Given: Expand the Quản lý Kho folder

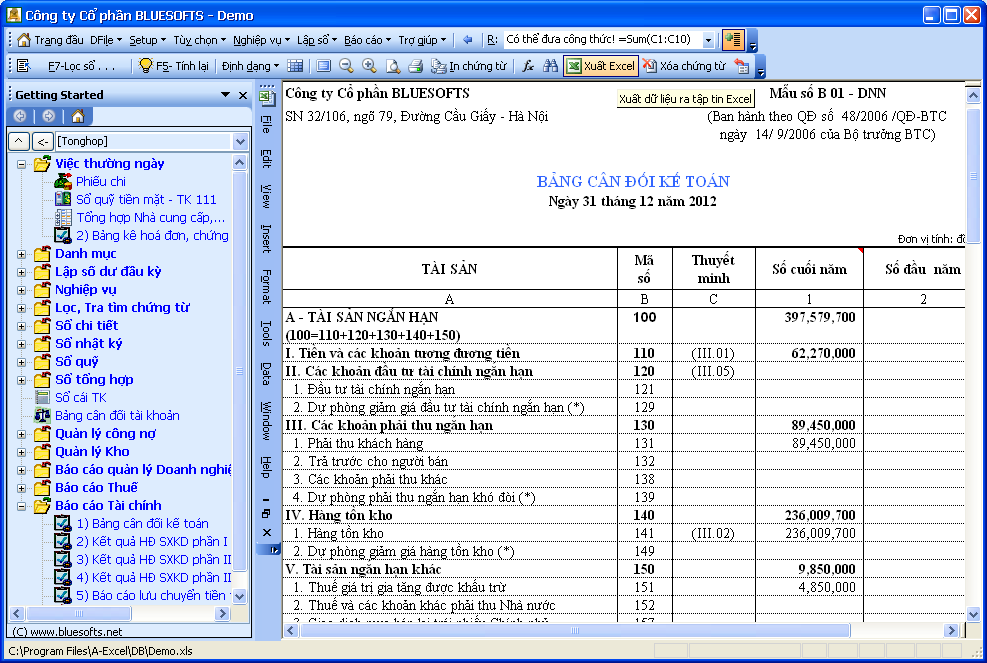Looking at the screenshot, I should coord(22,452).
